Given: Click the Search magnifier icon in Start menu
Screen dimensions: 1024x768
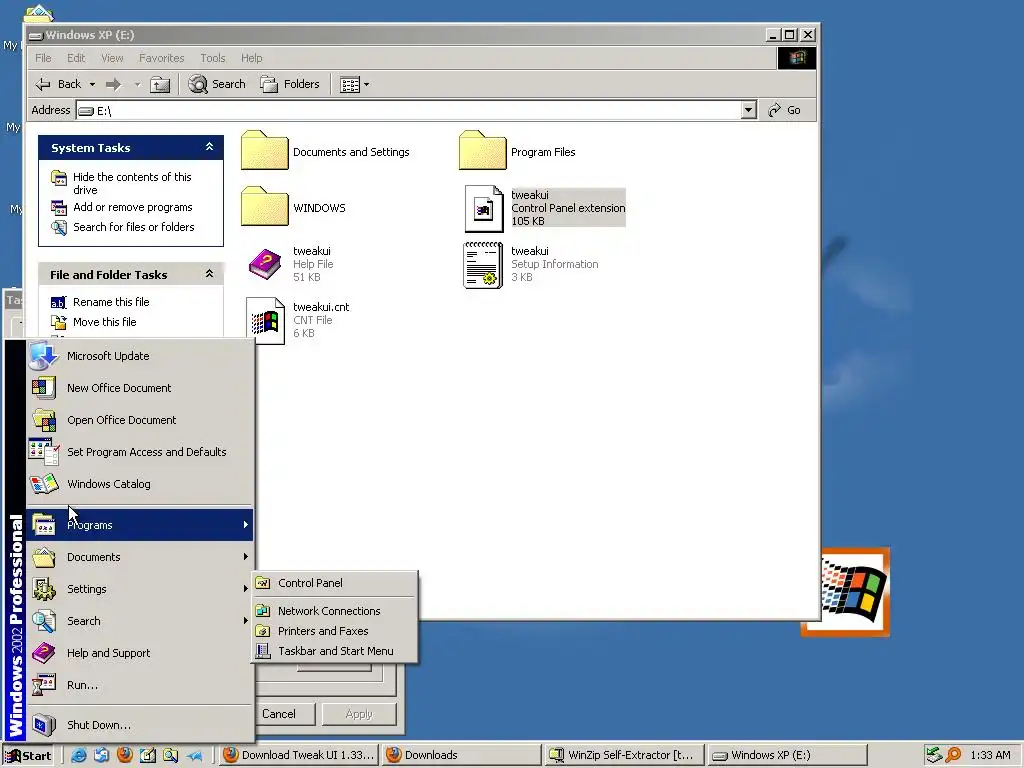Looking at the screenshot, I should pyautogui.click(x=44, y=621).
